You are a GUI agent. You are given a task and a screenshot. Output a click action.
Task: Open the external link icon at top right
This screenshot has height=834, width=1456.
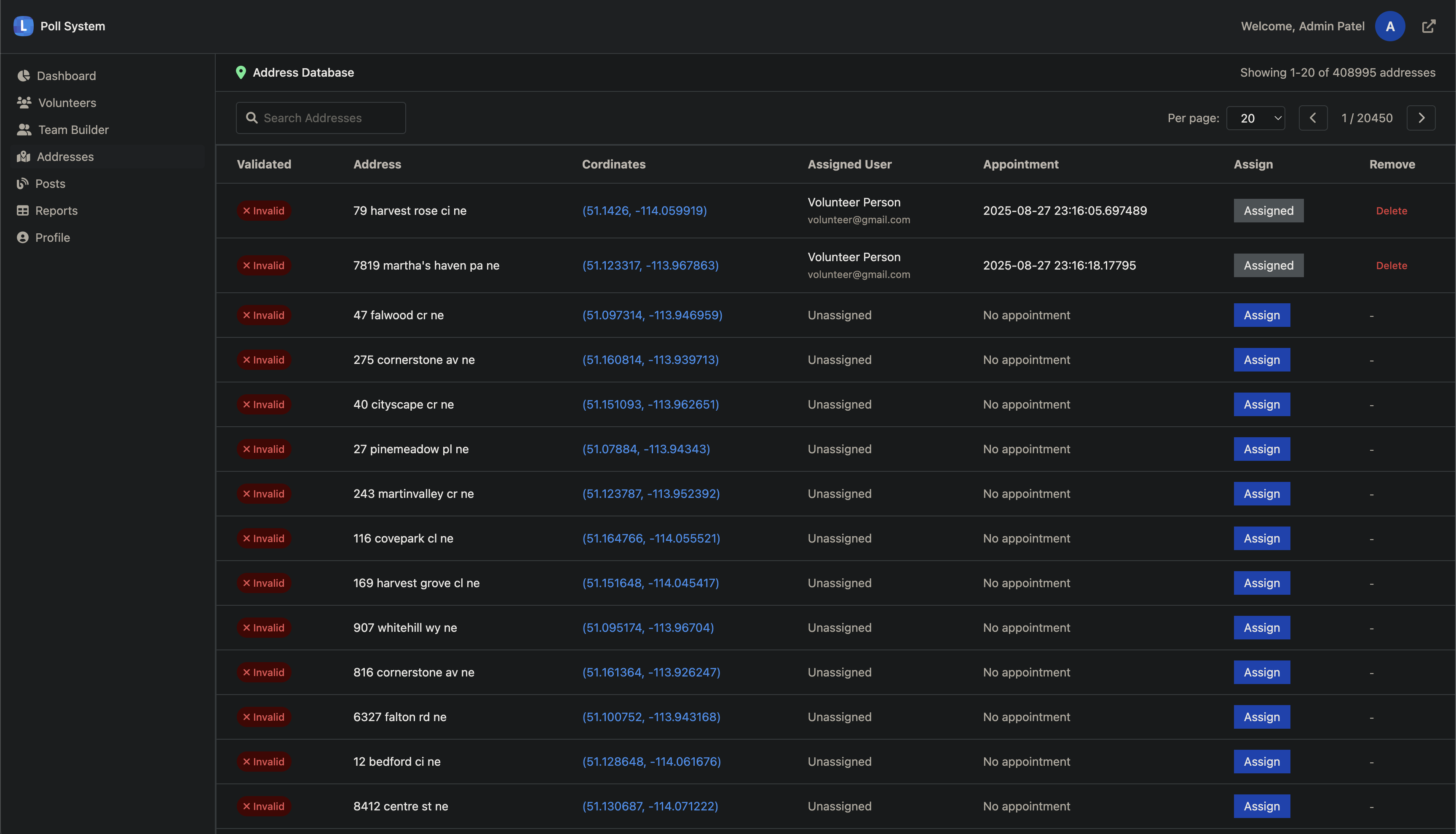click(1429, 26)
